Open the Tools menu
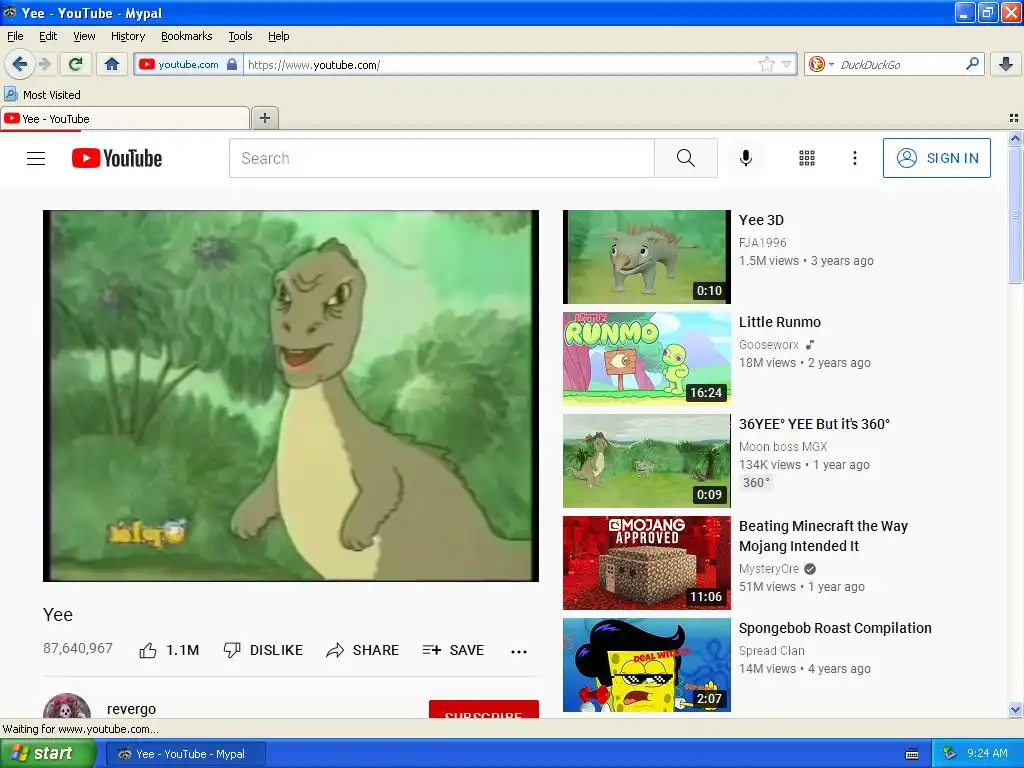 240,36
